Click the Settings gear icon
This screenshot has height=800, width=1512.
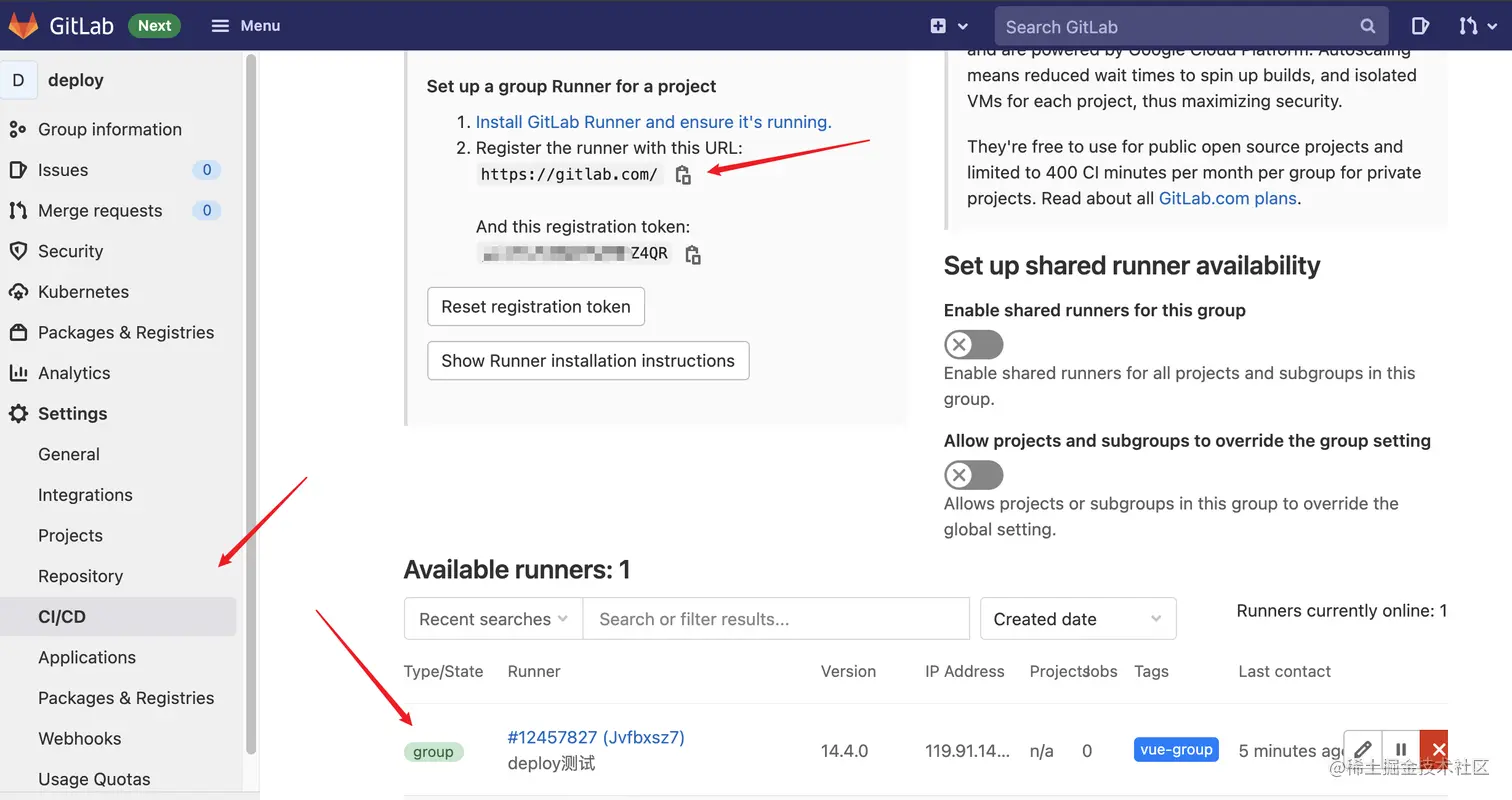[x=18, y=413]
